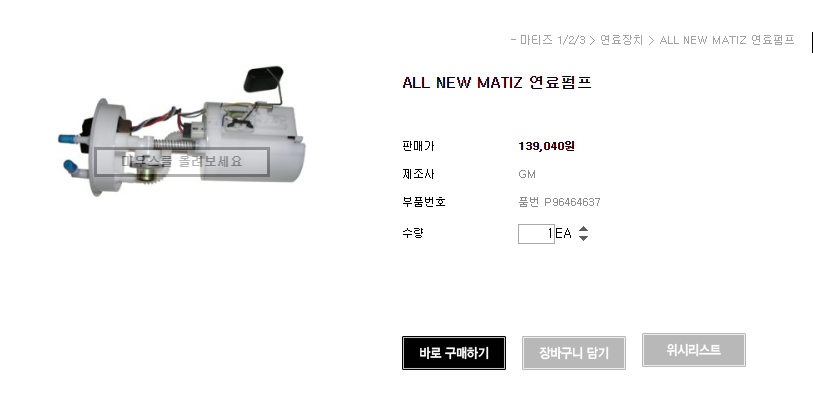Click the fuel pump product image
Screen dimensions: 813x402
[x=182, y=132]
